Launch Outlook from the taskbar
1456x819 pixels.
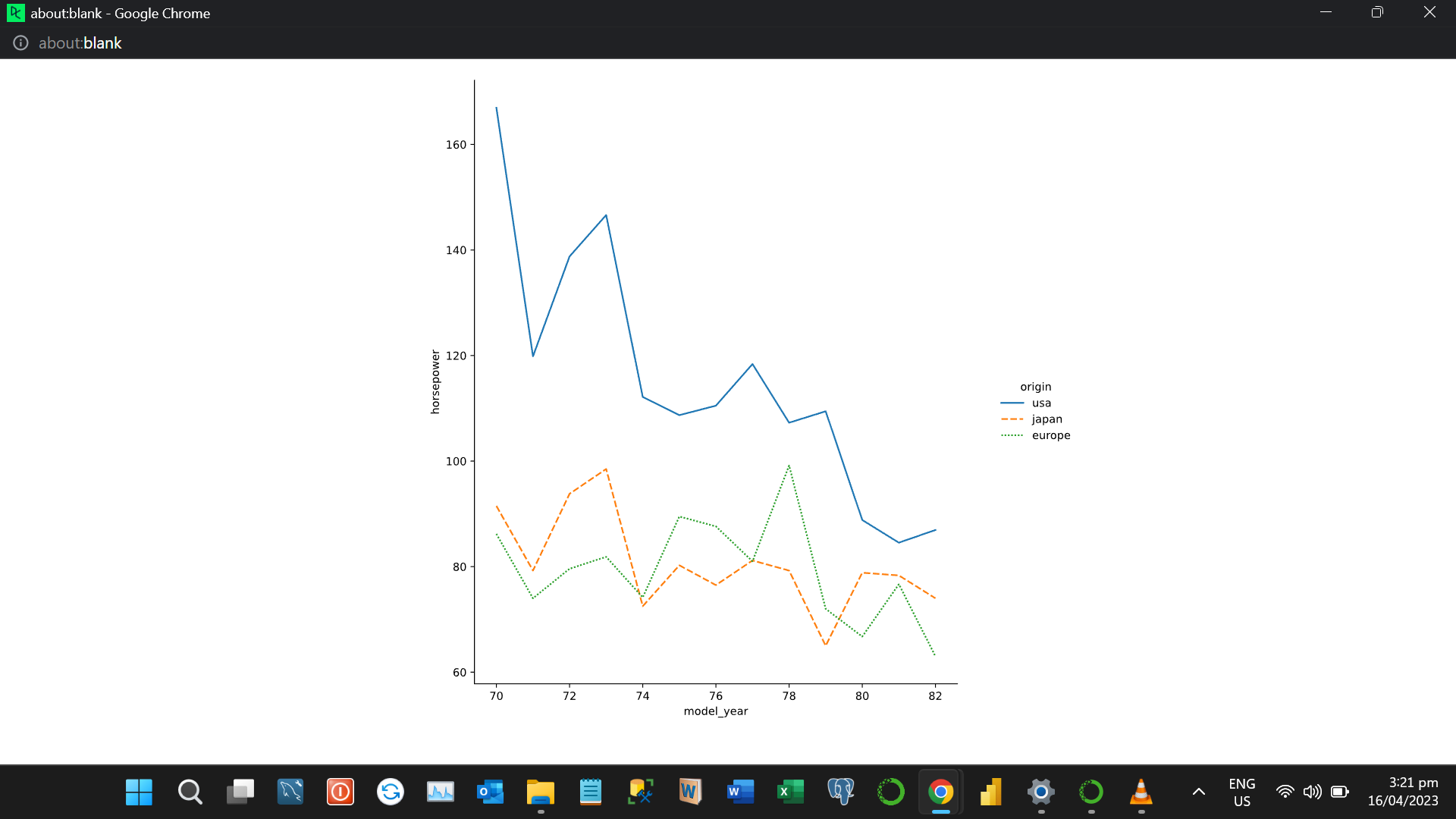click(x=490, y=792)
